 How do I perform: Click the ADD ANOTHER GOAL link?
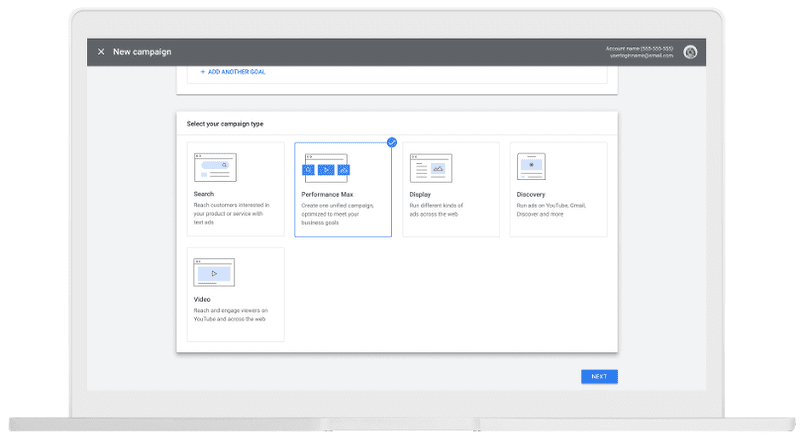[x=237, y=72]
